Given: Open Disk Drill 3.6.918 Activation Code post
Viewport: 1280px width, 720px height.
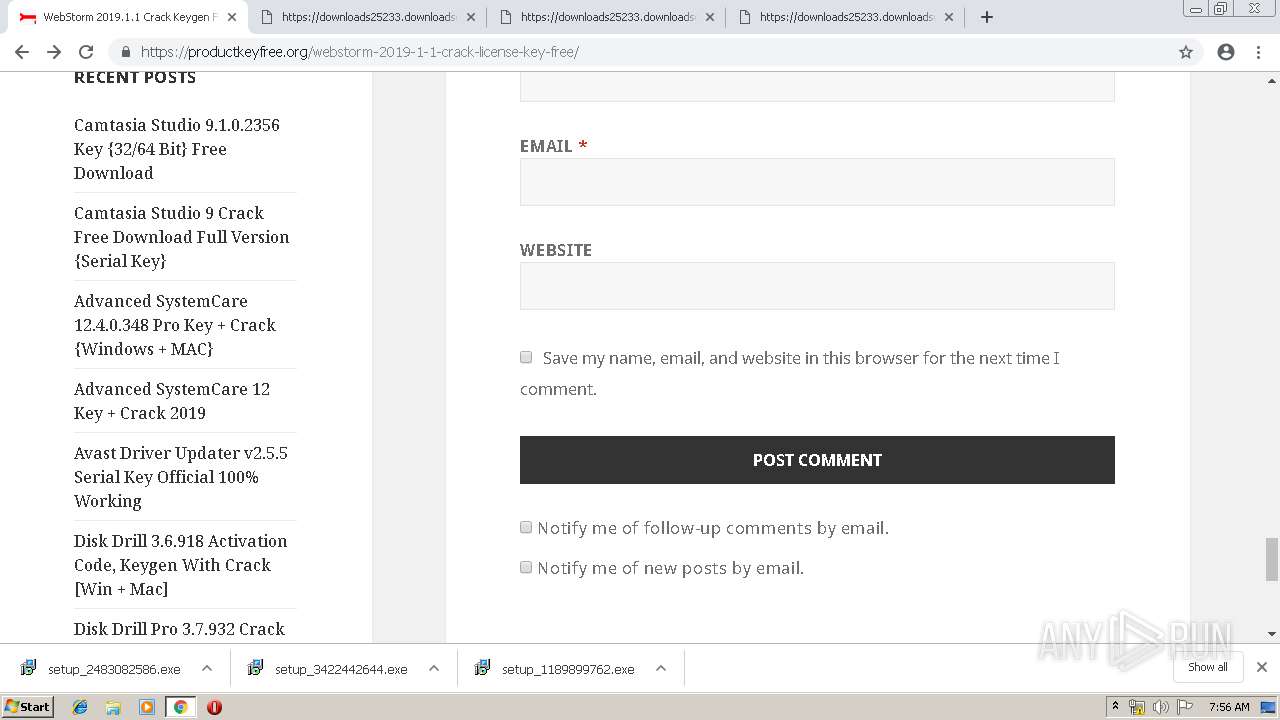Looking at the screenshot, I should point(181,565).
